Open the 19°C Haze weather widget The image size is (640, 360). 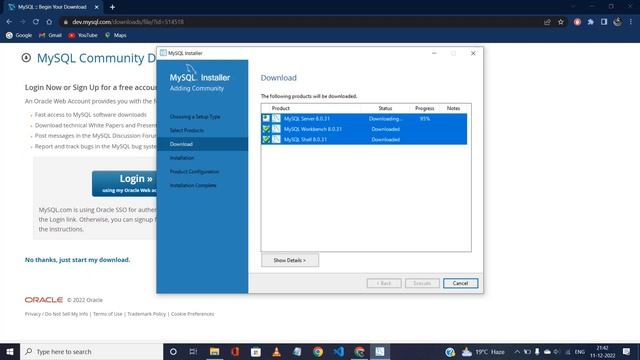(x=484, y=351)
